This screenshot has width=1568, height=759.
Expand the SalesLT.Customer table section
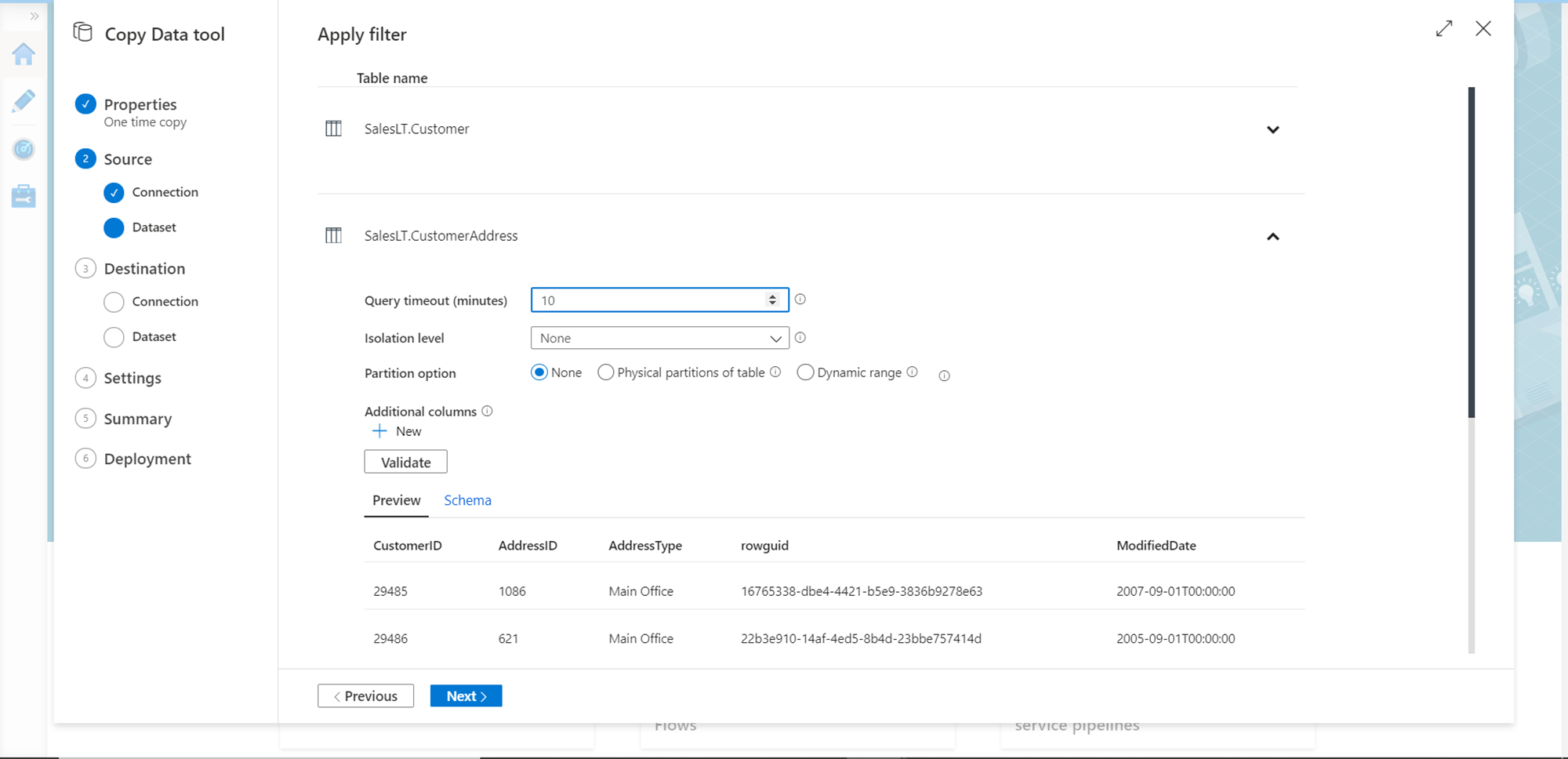(x=1272, y=129)
